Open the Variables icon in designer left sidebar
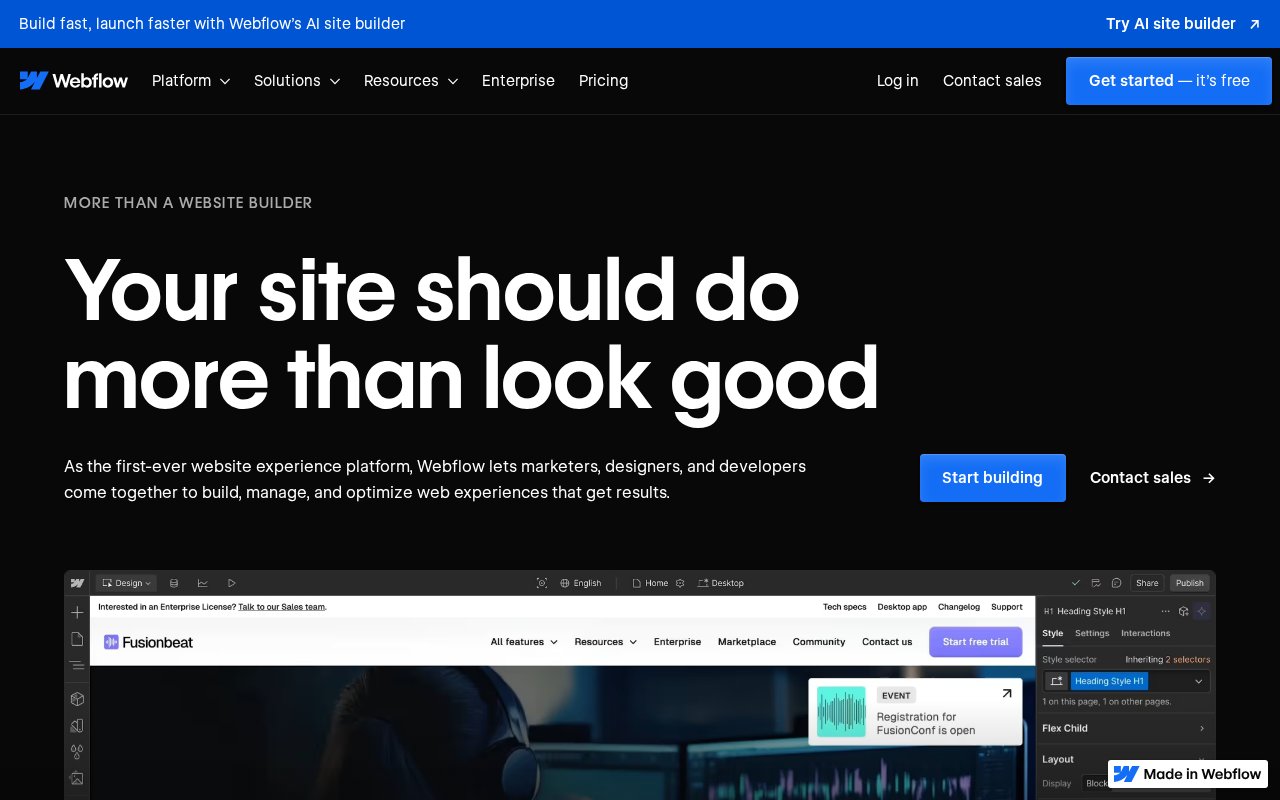 click(x=77, y=726)
